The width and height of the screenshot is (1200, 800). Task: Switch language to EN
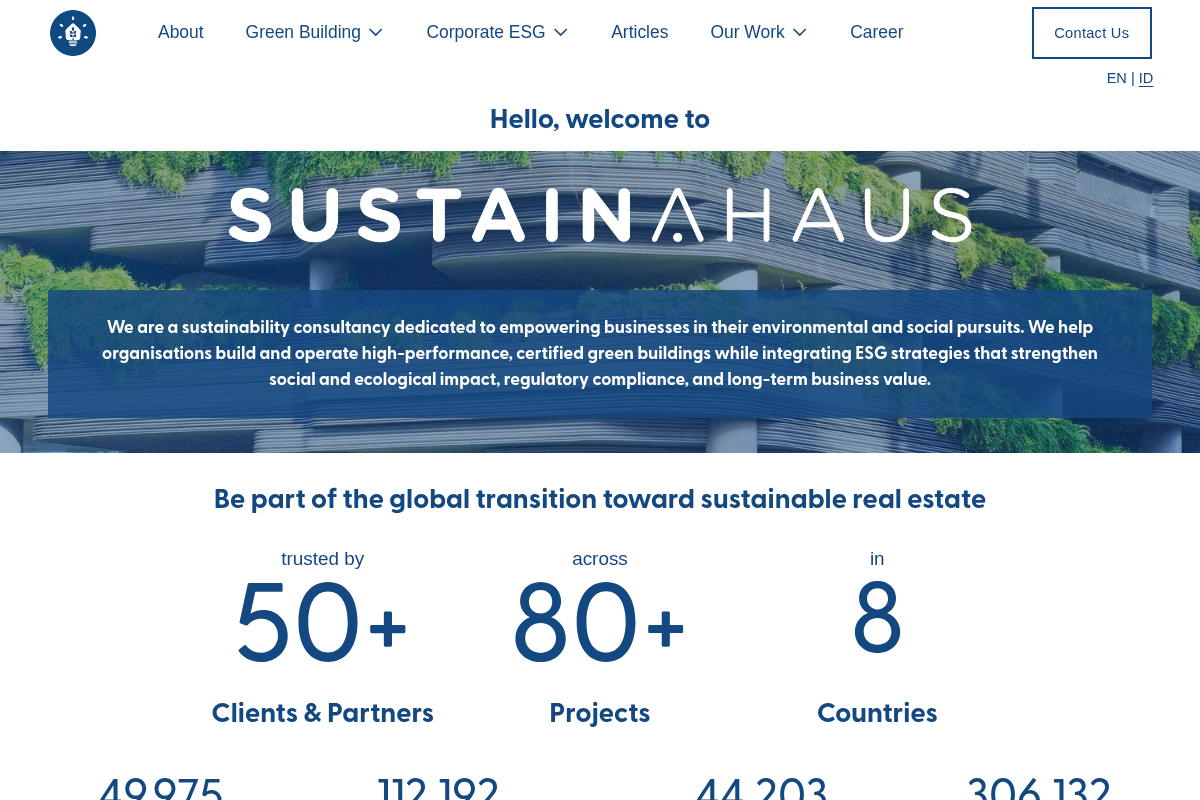point(1116,78)
